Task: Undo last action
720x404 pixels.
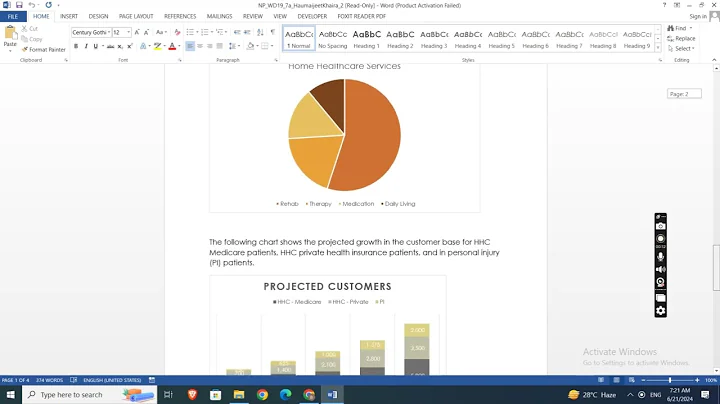Action: (x=31, y=5)
